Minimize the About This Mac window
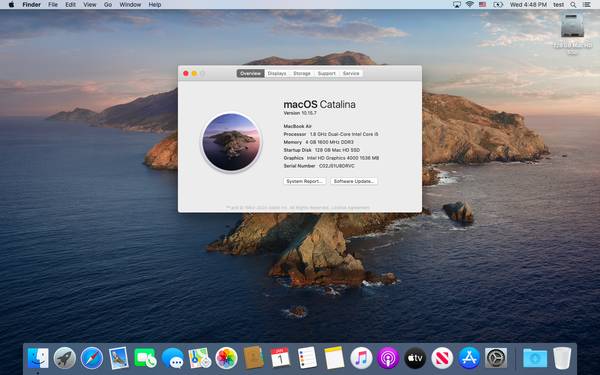The width and height of the screenshot is (600, 375). (x=194, y=73)
